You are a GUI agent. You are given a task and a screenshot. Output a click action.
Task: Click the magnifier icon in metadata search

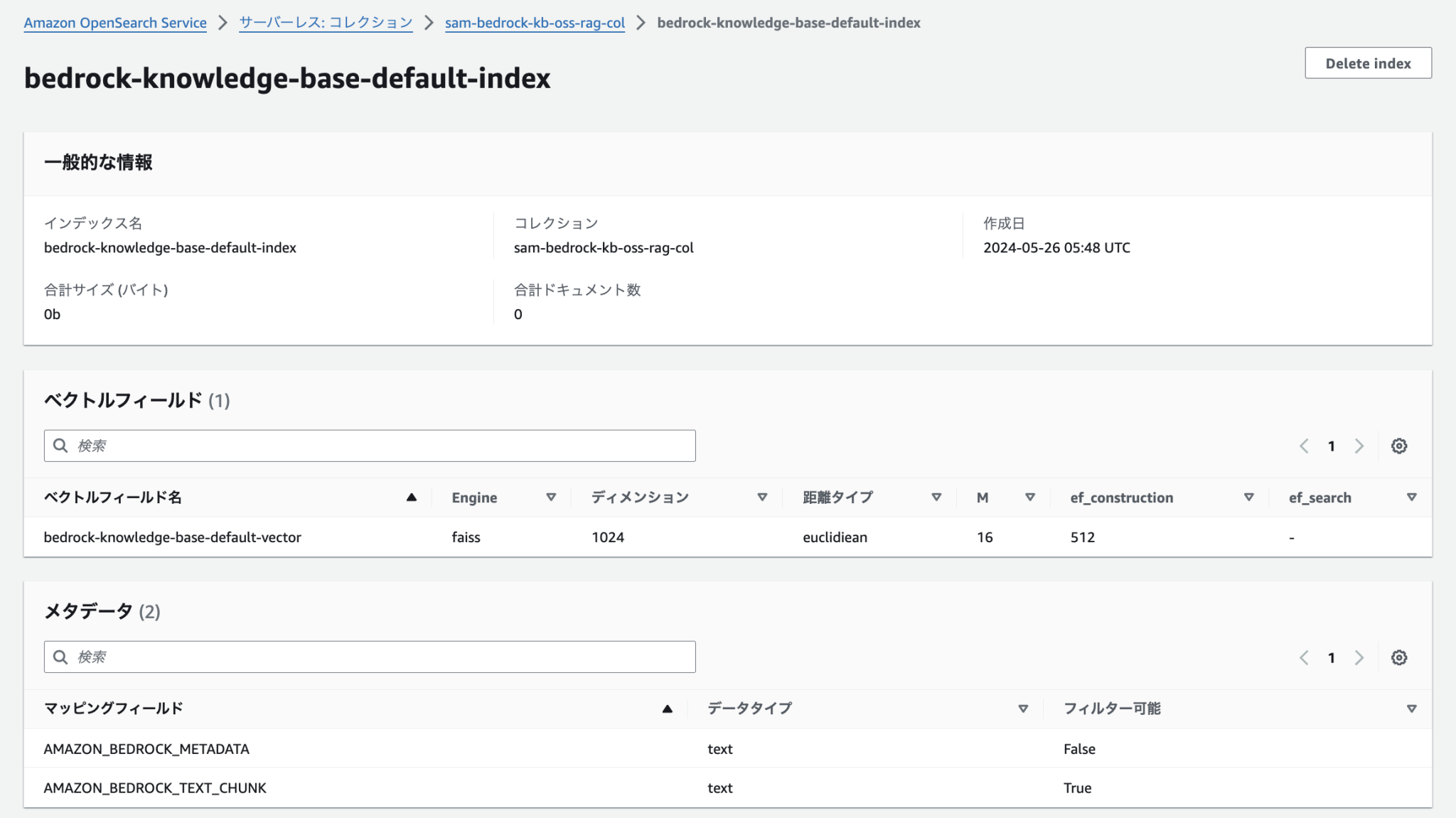[x=60, y=657]
